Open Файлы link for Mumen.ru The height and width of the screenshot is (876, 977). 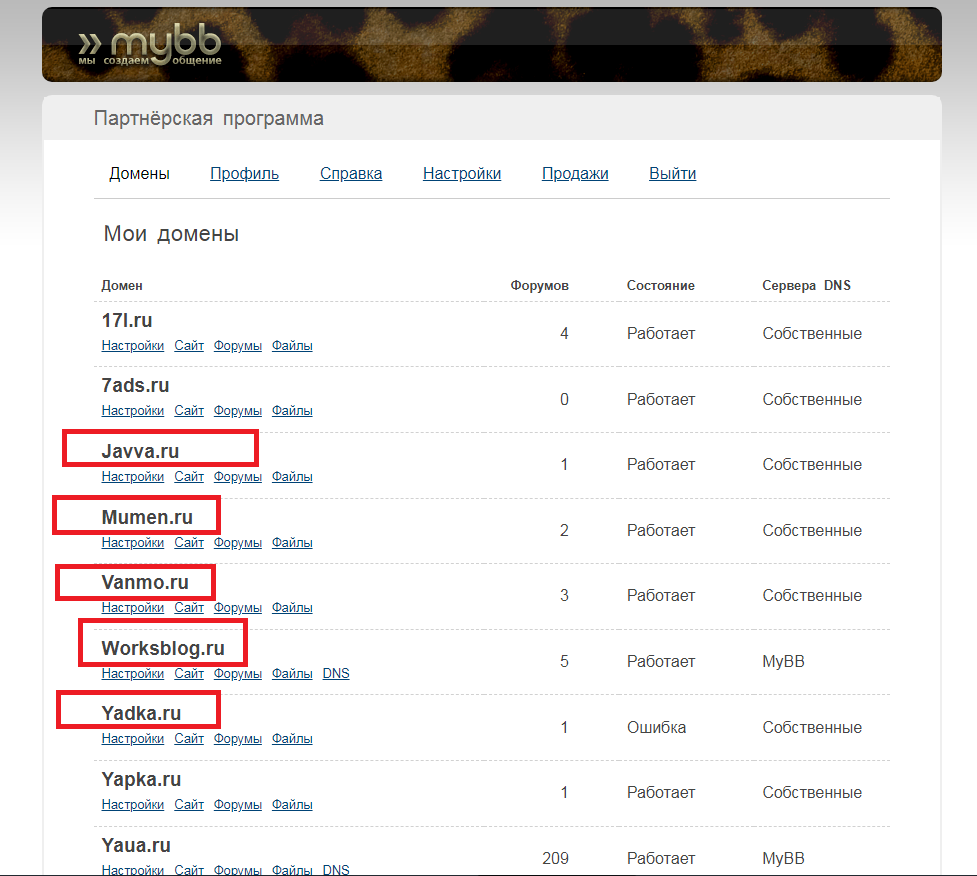[x=292, y=543]
